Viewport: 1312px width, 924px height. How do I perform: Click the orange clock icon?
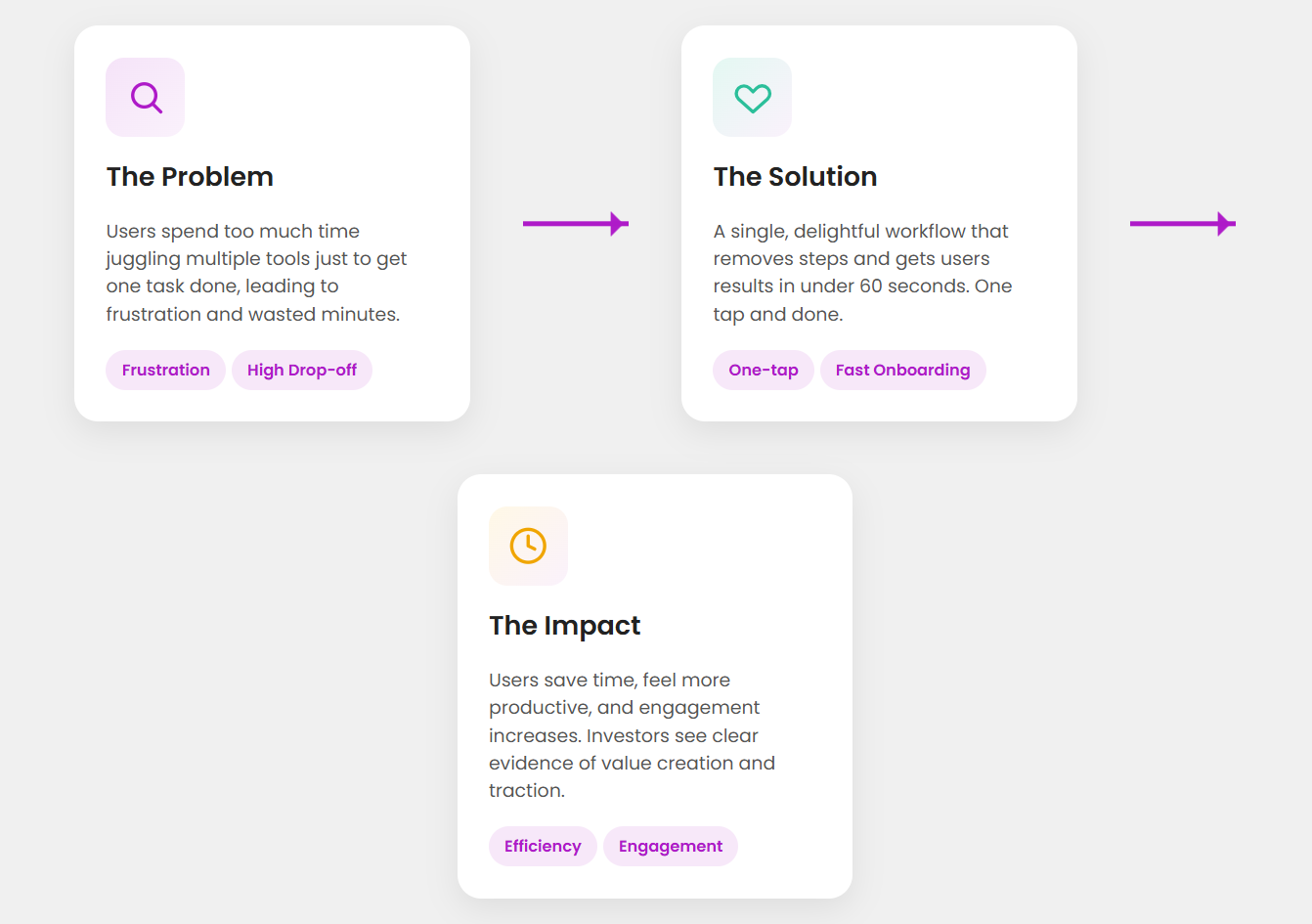528,546
